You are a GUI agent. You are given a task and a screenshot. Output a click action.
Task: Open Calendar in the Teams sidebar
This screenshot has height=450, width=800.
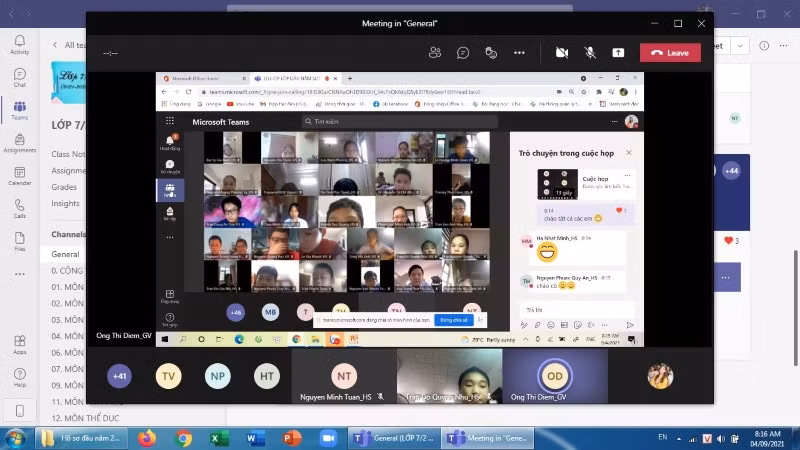tap(19, 175)
